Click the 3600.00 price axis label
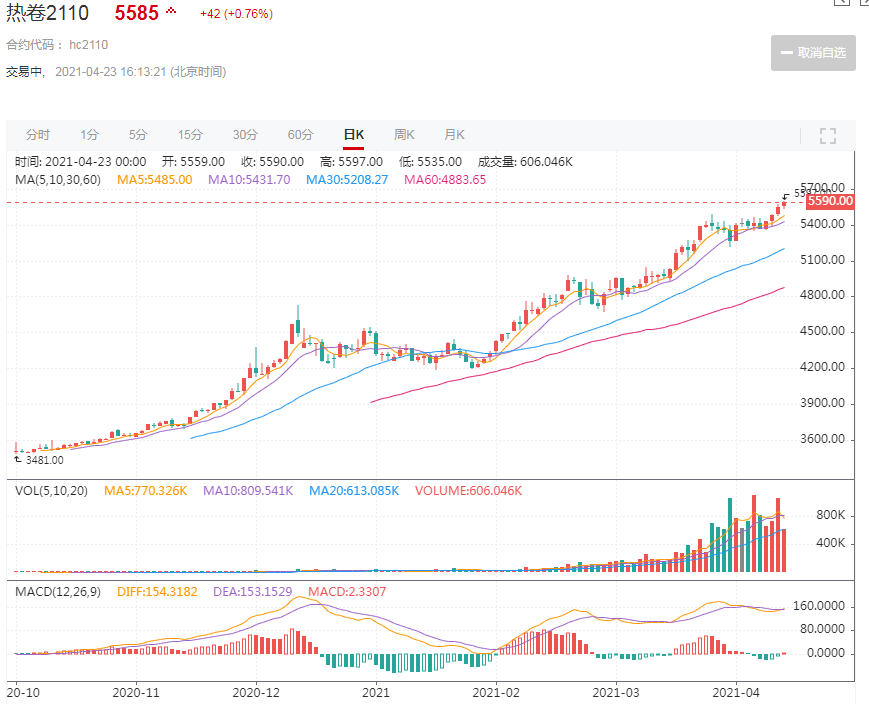The height and width of the screenshot is (704, 869). 822,439
